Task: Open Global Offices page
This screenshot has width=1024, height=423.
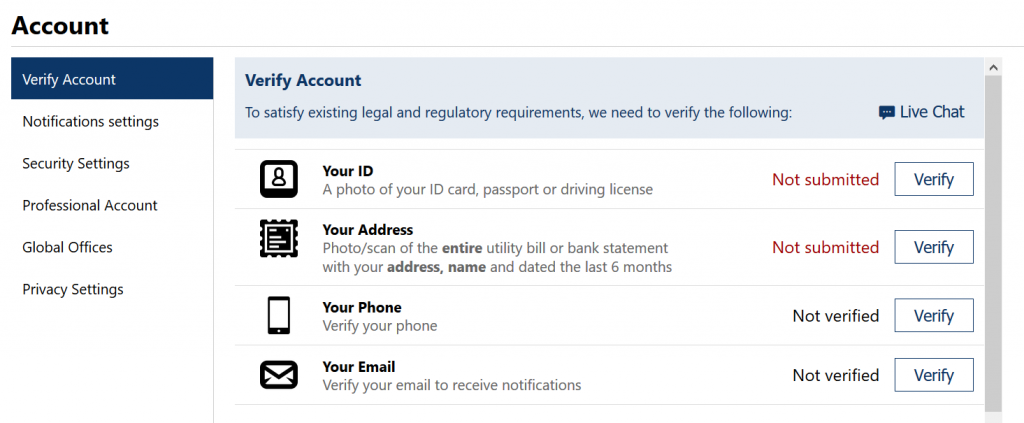Action: [112, 247]
